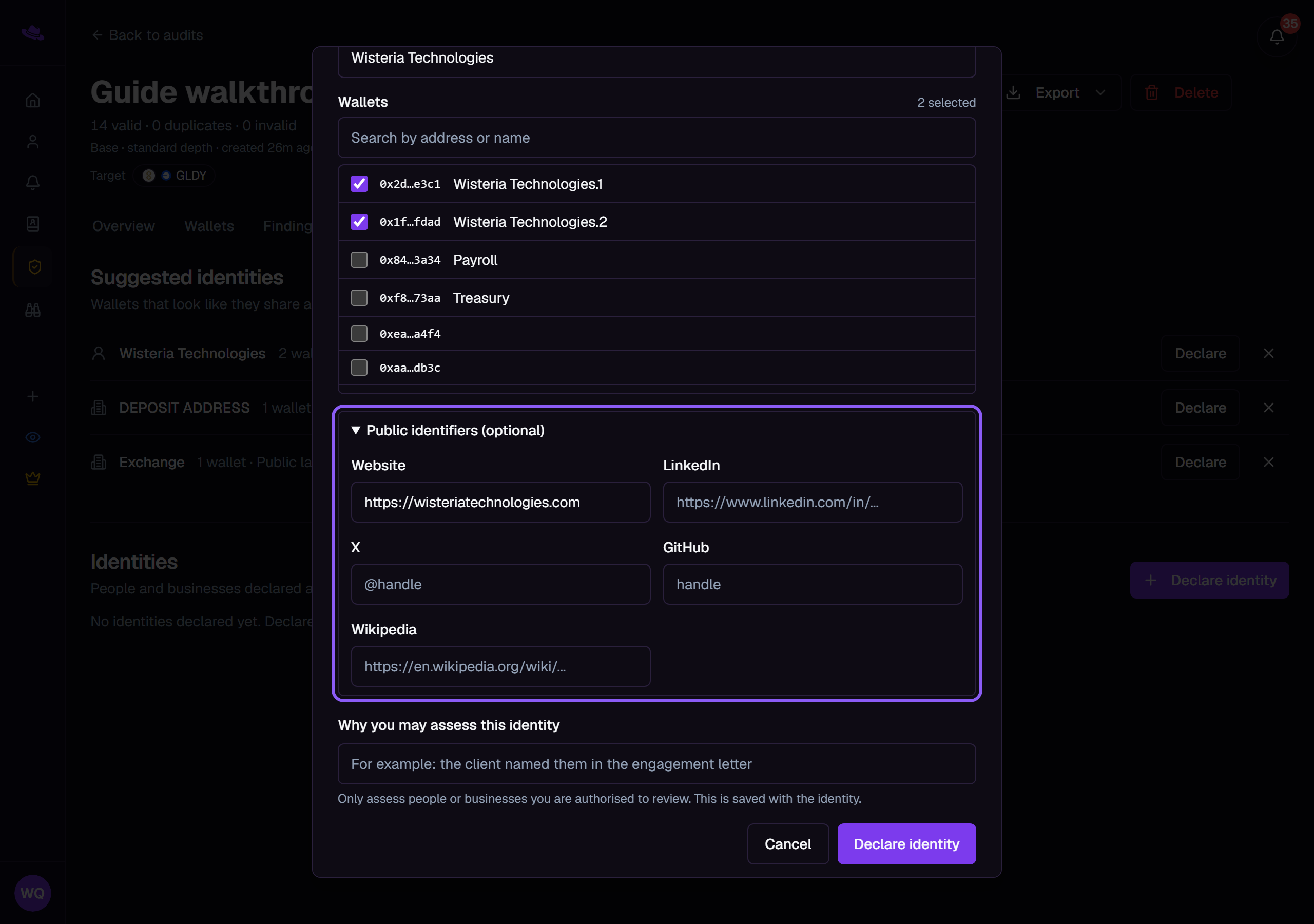Focus the Website URL field

pos(500,502)
